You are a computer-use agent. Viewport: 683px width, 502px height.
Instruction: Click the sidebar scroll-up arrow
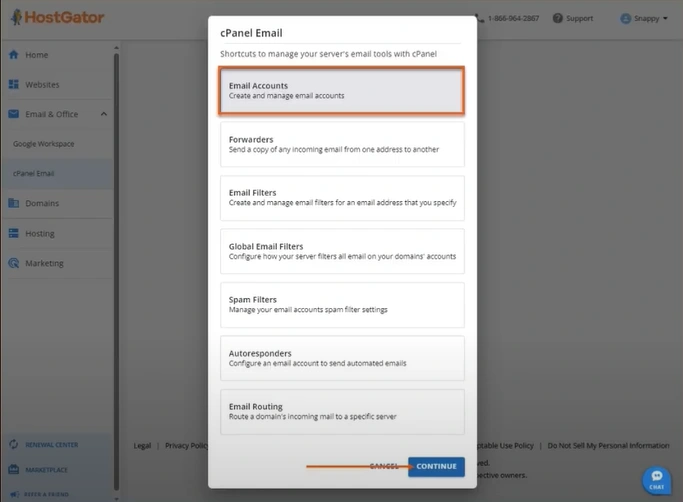click(116, 47)
